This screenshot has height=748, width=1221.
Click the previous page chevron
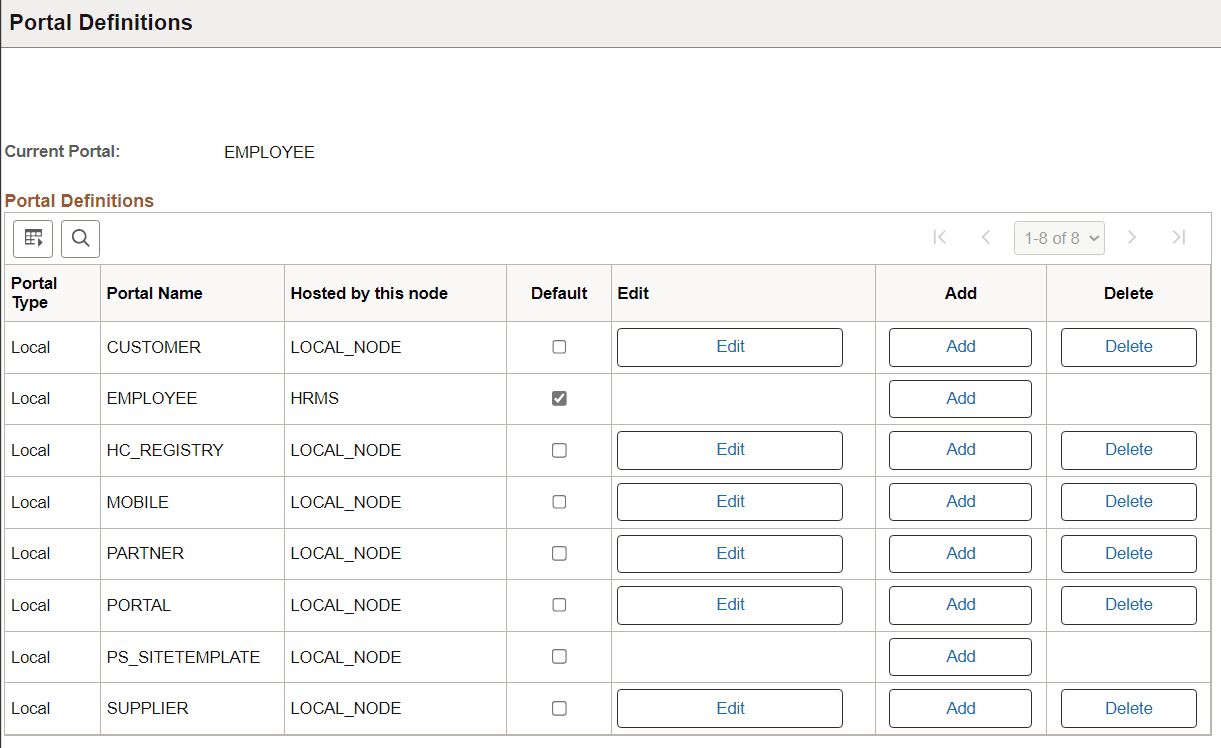pos(986,237)
